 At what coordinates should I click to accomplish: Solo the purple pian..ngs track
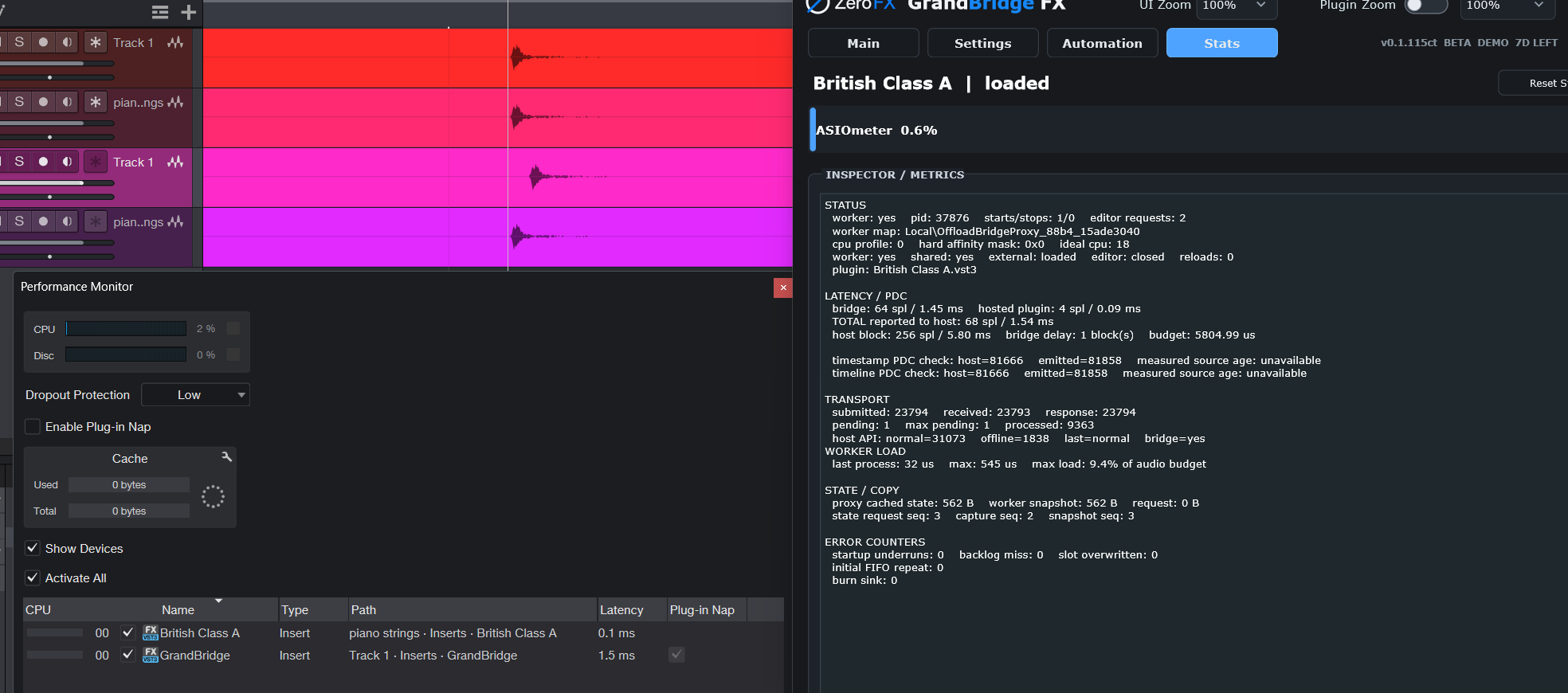pos(19,221)
